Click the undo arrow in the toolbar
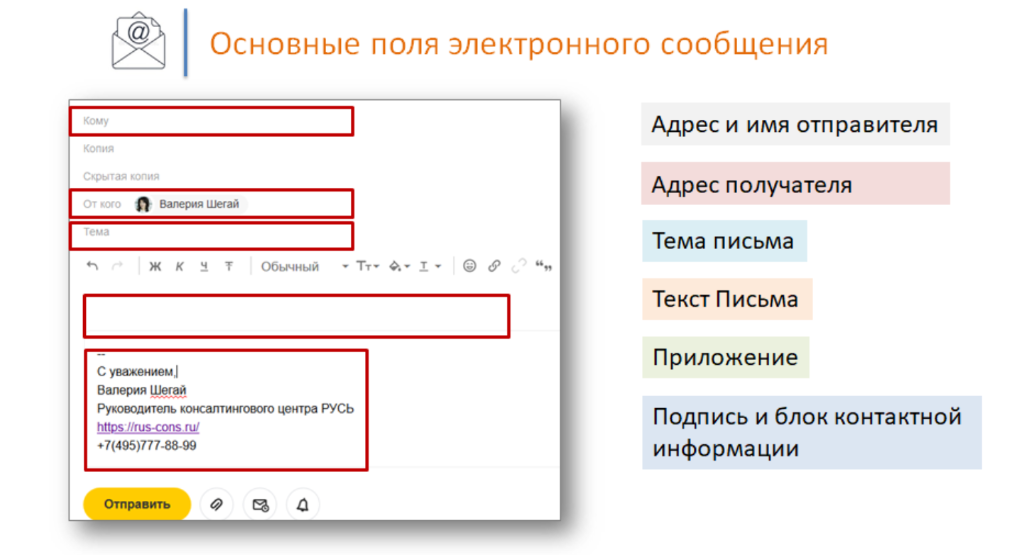1034x555 pixels. pos(93,266)
